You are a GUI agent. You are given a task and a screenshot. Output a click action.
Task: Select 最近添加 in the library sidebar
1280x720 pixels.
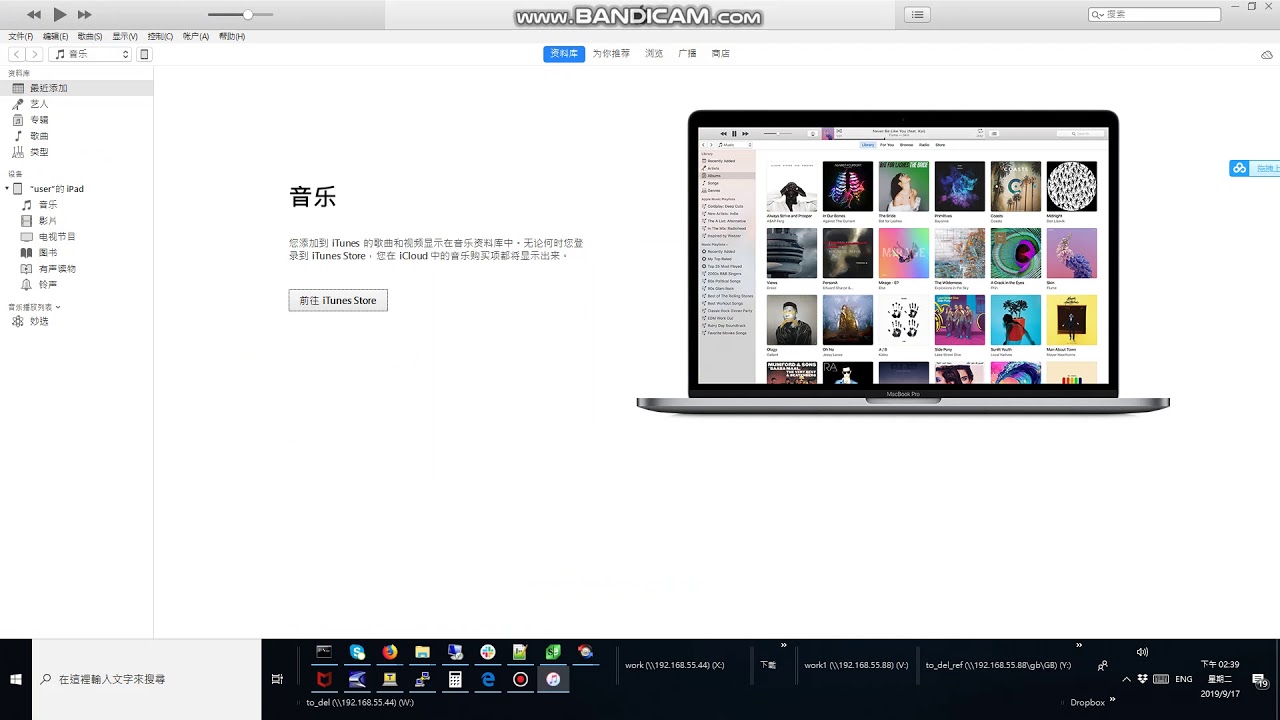coord(76,88)
